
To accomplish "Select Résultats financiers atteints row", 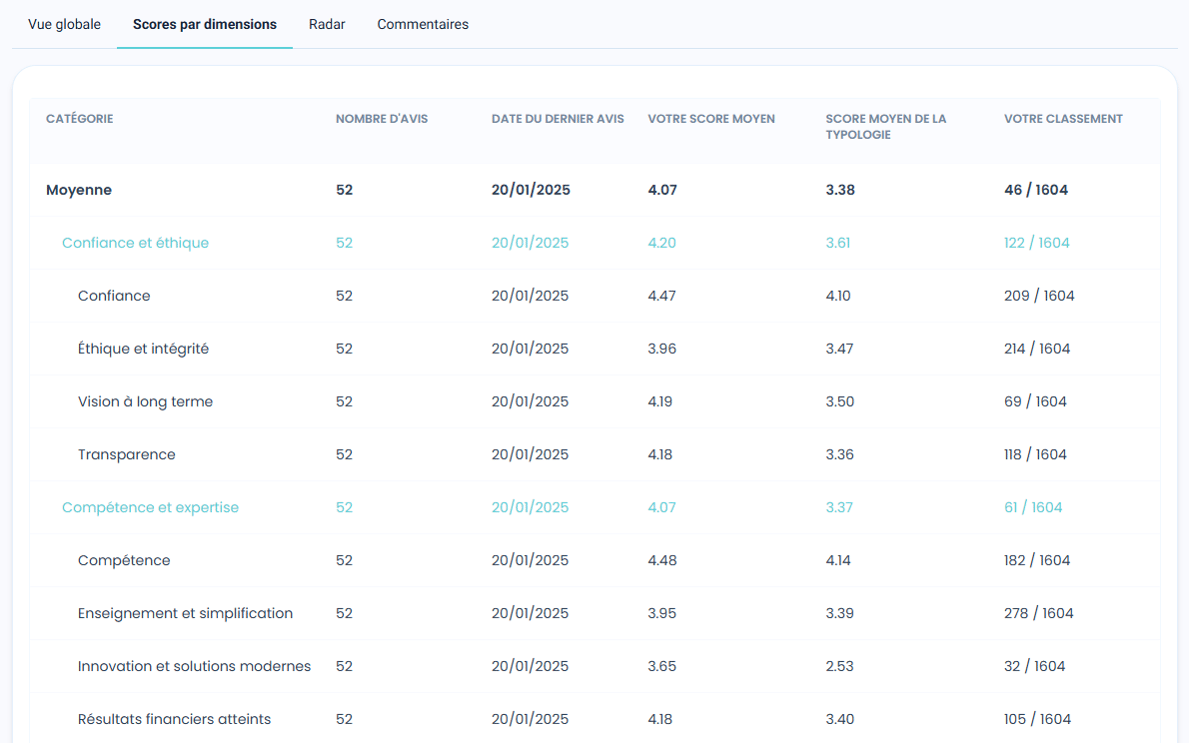I will pyautogui.click(x=174, y=720).
